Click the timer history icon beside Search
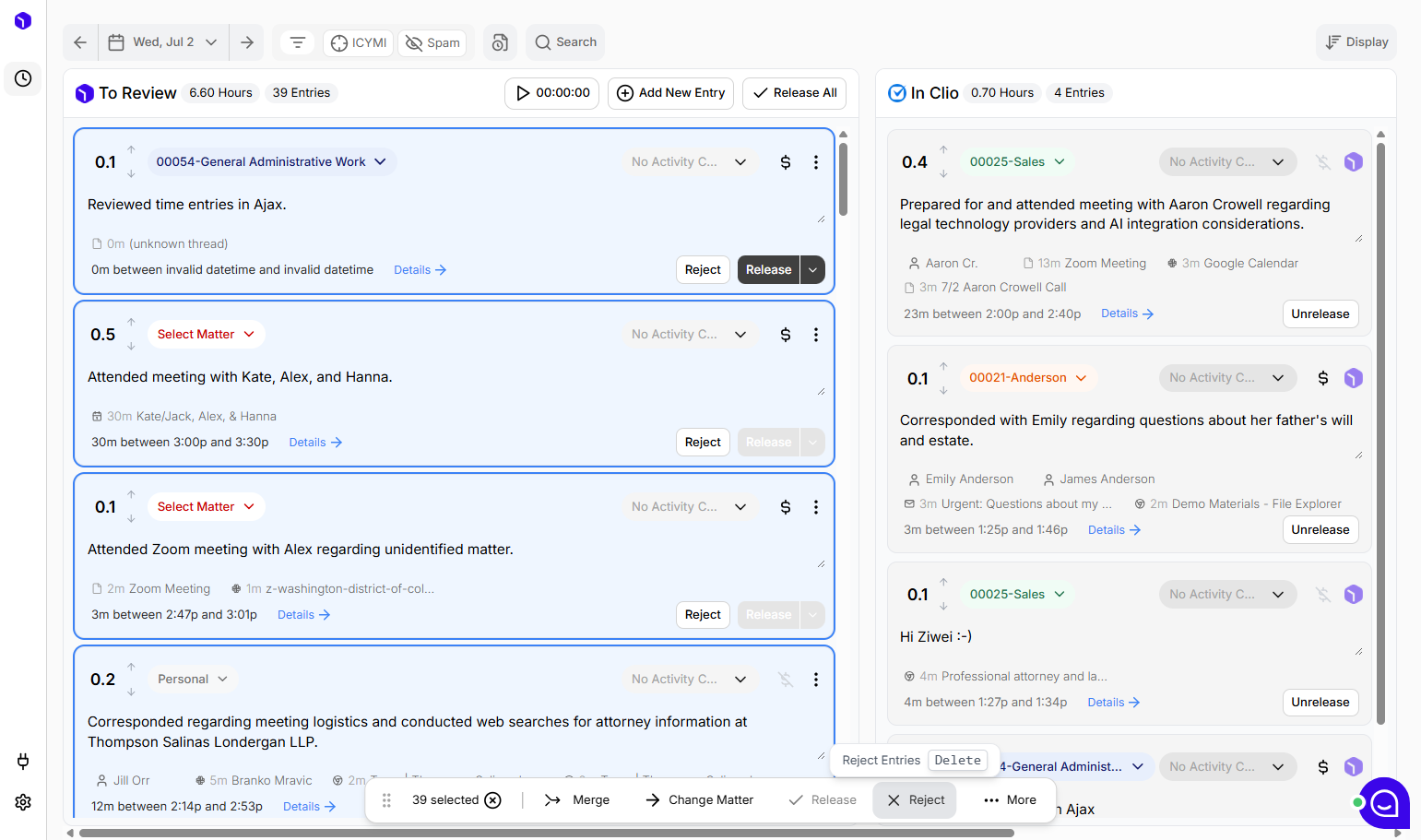 point(500,42)
